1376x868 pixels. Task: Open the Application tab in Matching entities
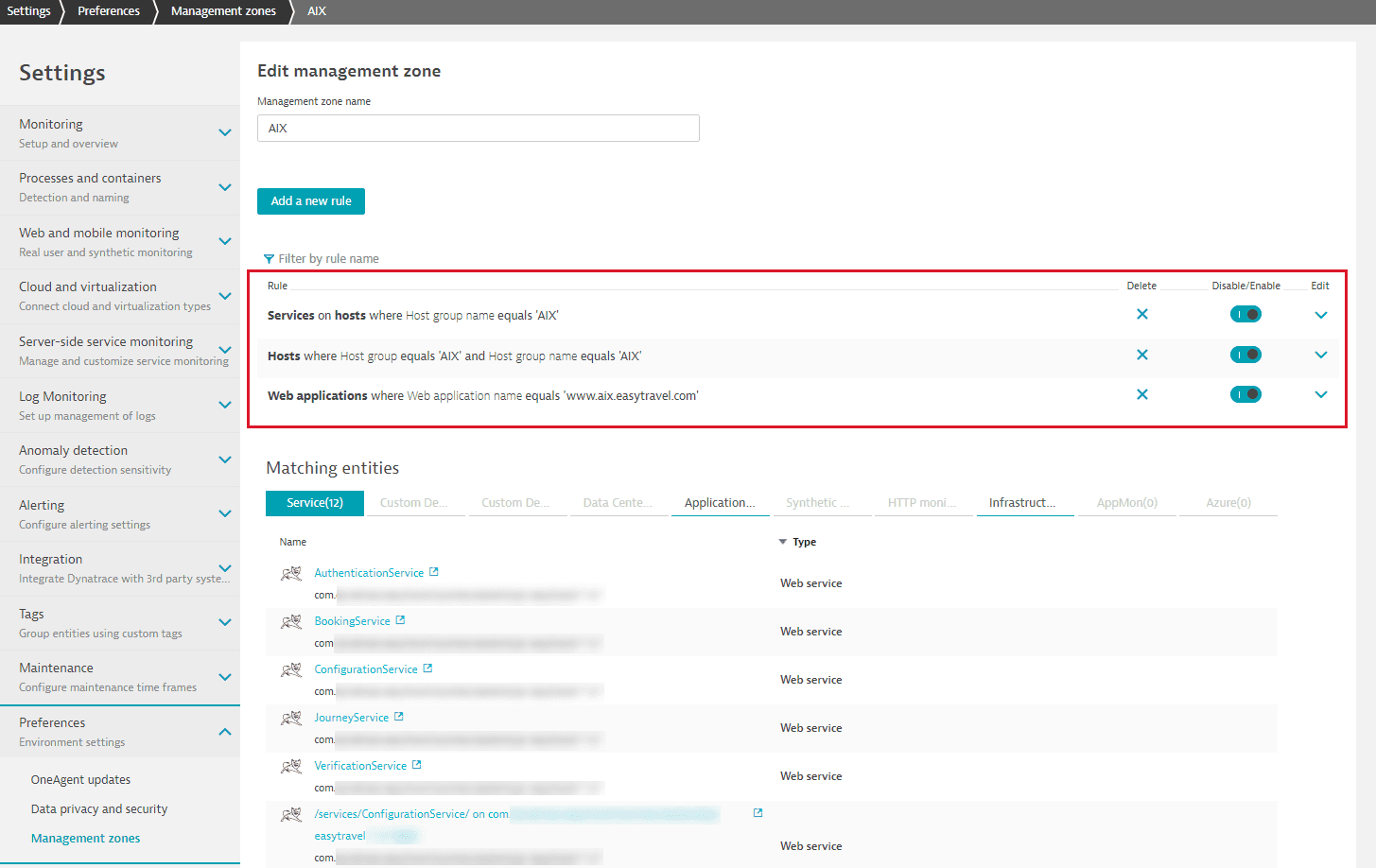pos(720,502)
